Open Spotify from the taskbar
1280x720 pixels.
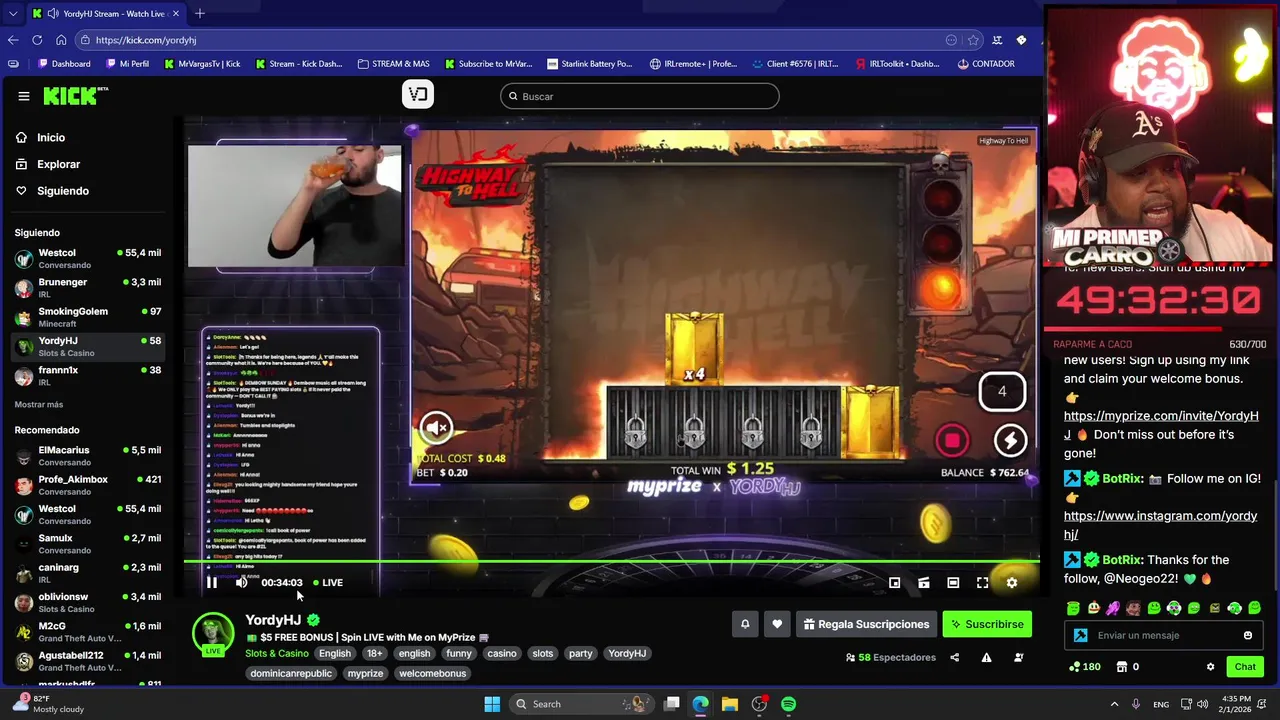[789, 704]
